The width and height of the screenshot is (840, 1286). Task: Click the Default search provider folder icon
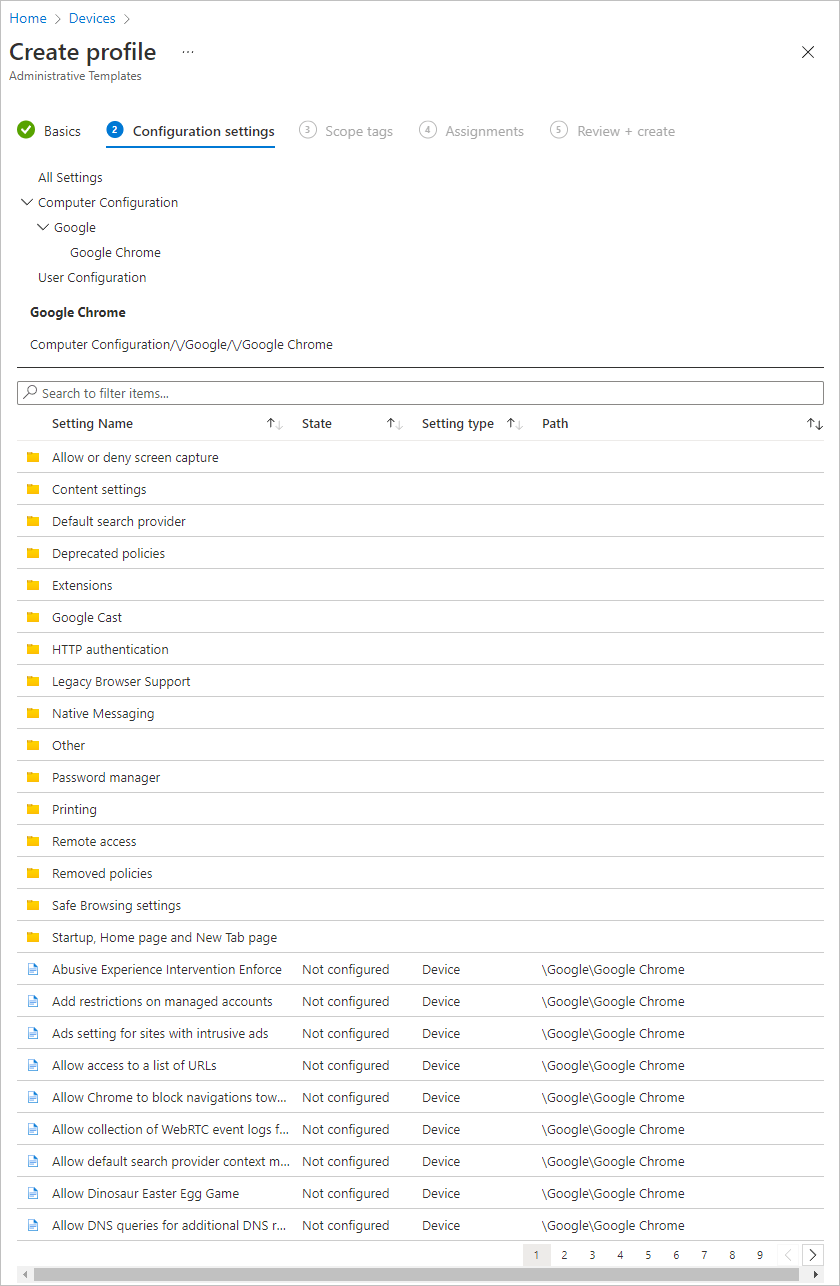point(33,521)
